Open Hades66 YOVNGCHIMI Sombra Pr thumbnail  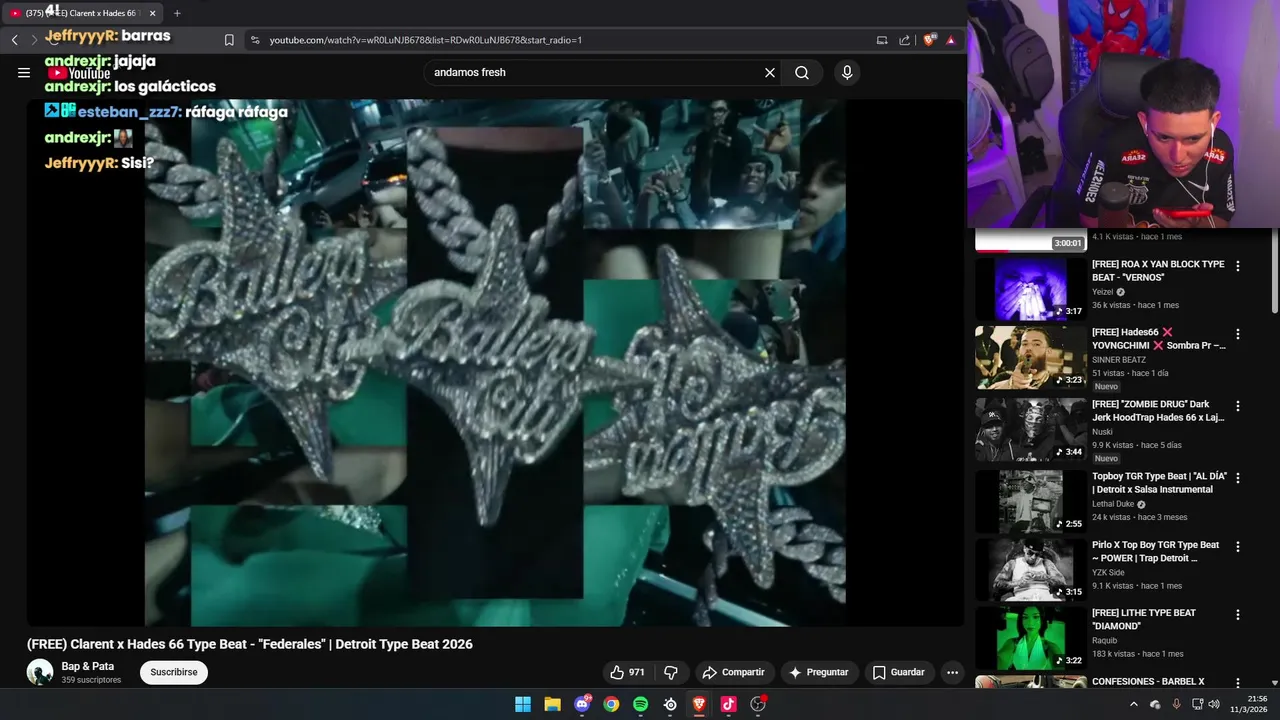(x=1031, y=357)
